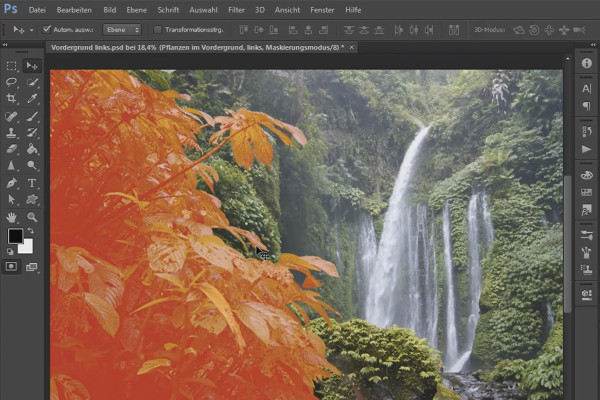Open the Bild menu
Screen dimensions: 600x400
[109, 10]
